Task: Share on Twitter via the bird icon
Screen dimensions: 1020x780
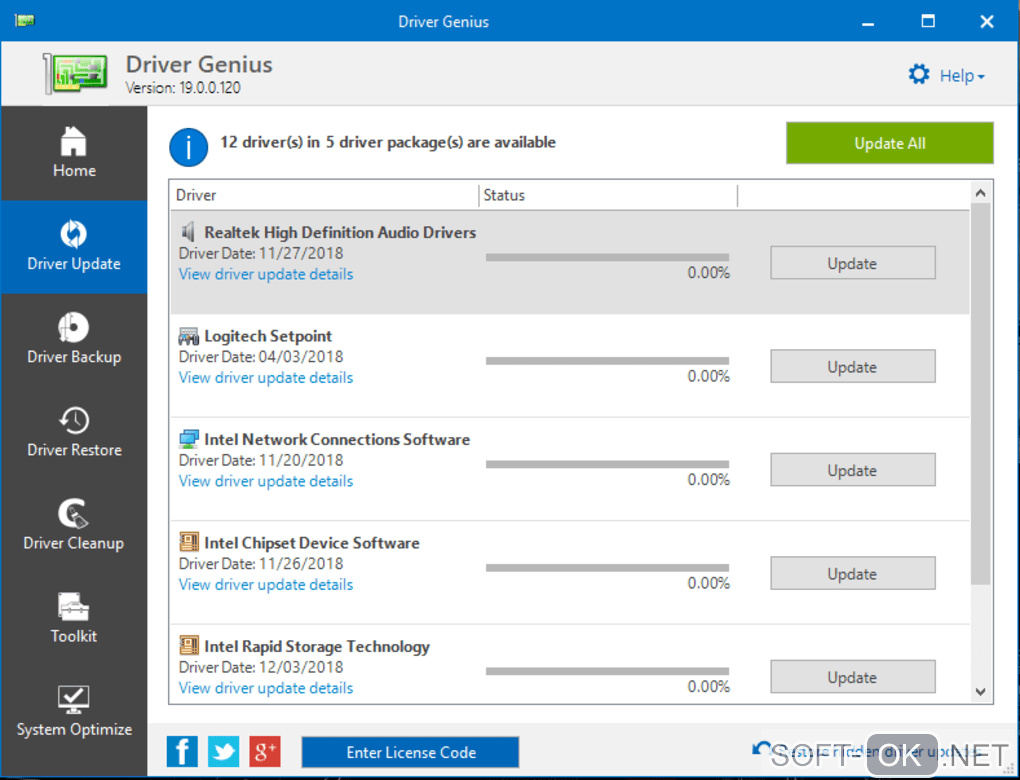Action: pyautogui.click(x=224, y=752)
